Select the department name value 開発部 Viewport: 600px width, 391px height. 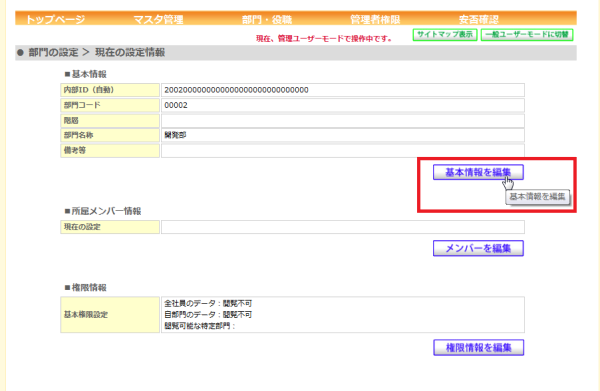(x=175, y=135)
